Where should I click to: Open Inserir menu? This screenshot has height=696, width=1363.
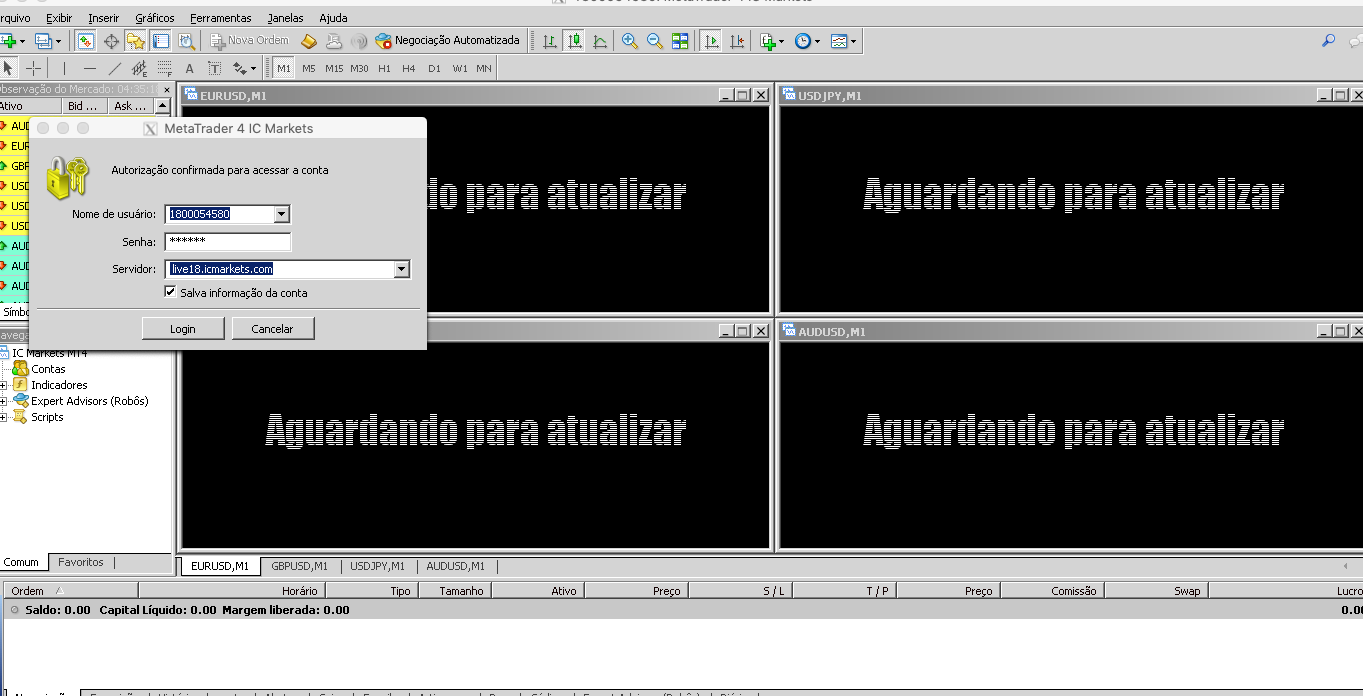103,18
